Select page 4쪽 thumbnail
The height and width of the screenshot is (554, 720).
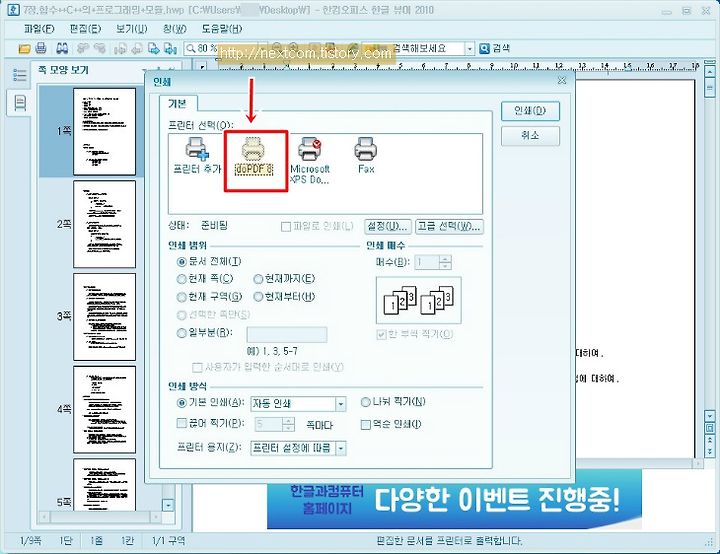point(105,410)
